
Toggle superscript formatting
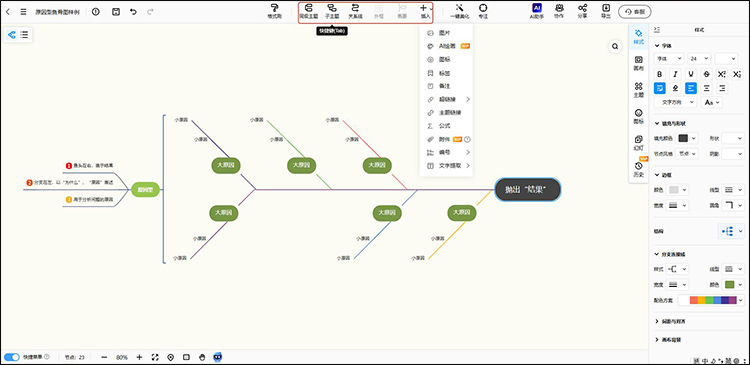coord(722,74)
